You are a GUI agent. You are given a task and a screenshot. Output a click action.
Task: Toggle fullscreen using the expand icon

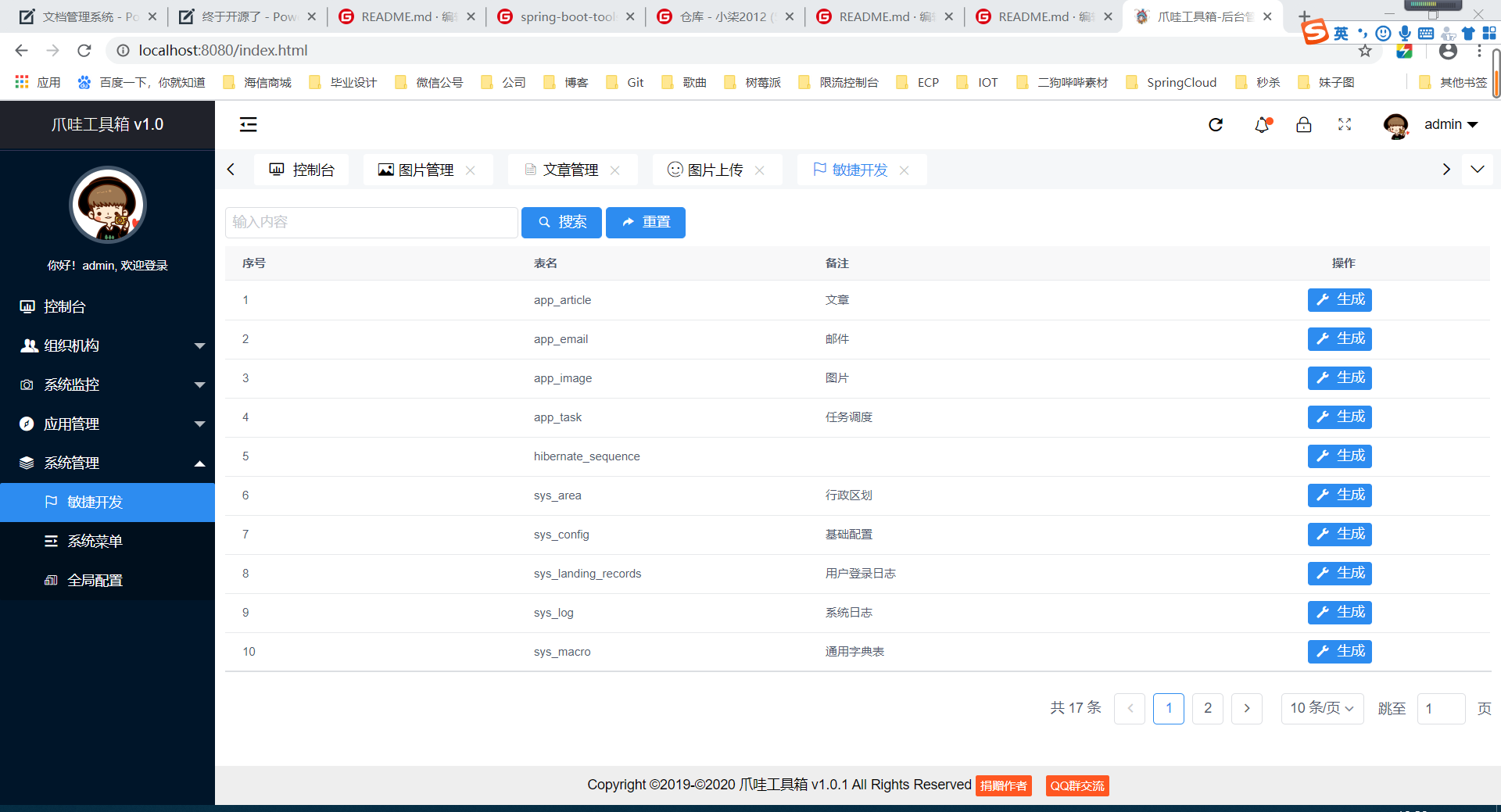click(x=1345, y=125)
